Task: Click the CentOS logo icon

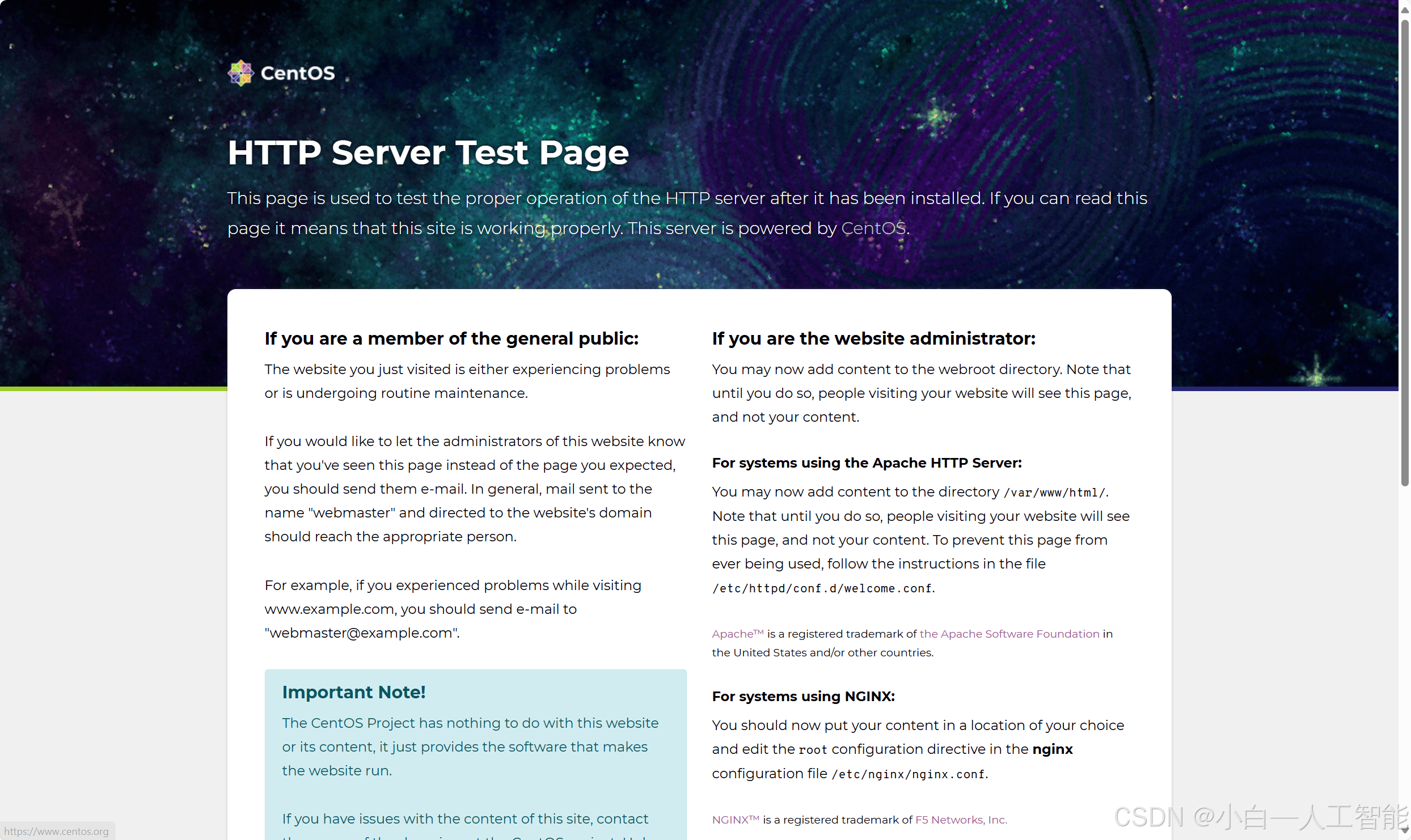Action: [x=240, y=73]
